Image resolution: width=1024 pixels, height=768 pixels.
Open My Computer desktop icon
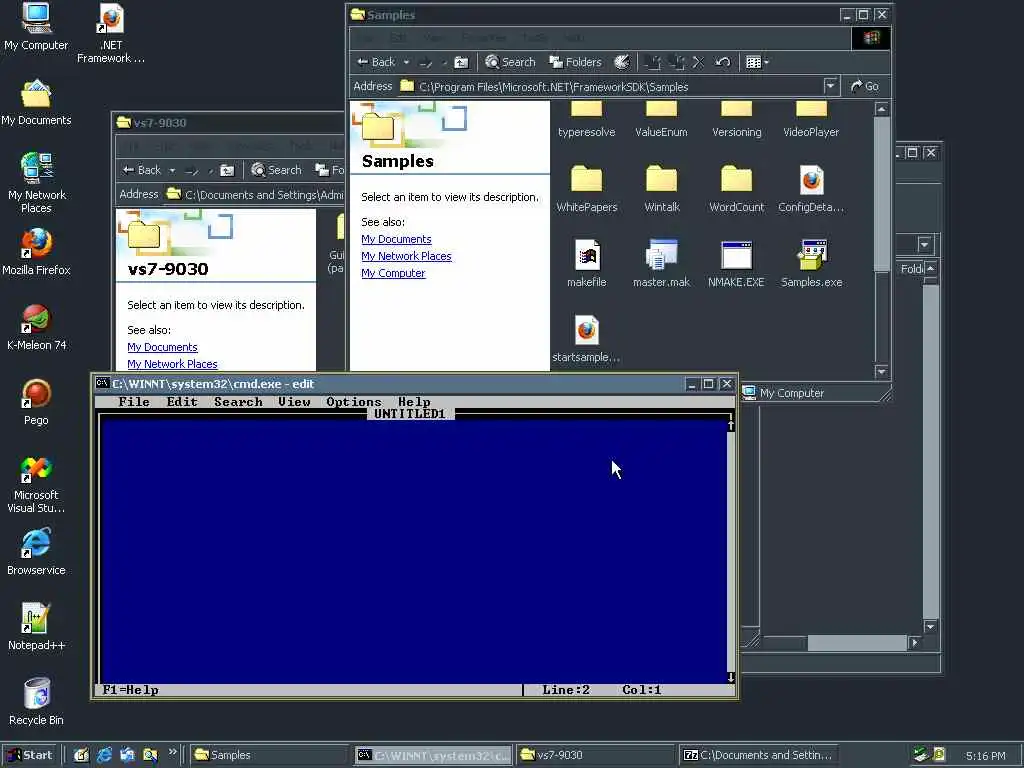tap(36, 27)
